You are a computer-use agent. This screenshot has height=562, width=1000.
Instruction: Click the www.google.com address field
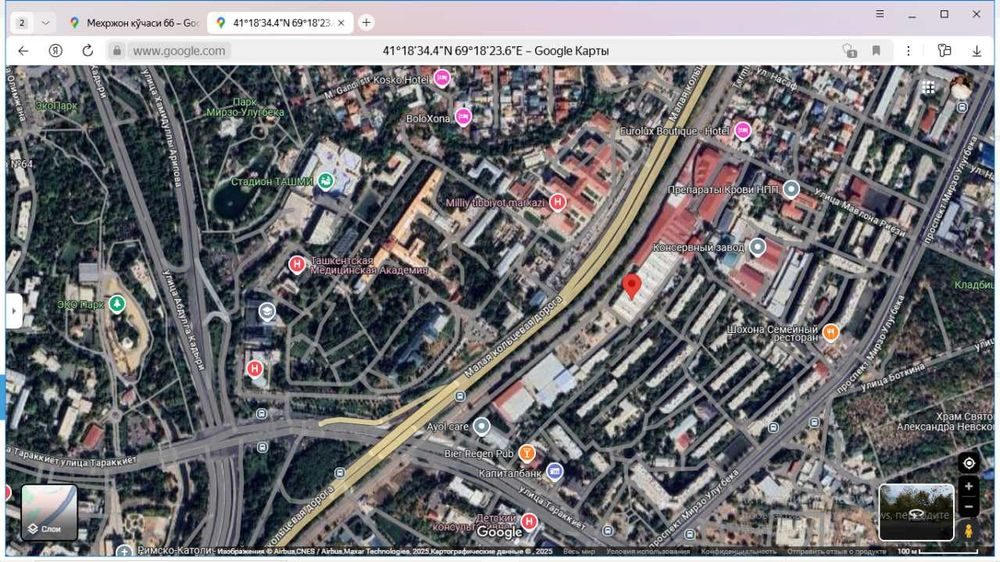point(179,51)
